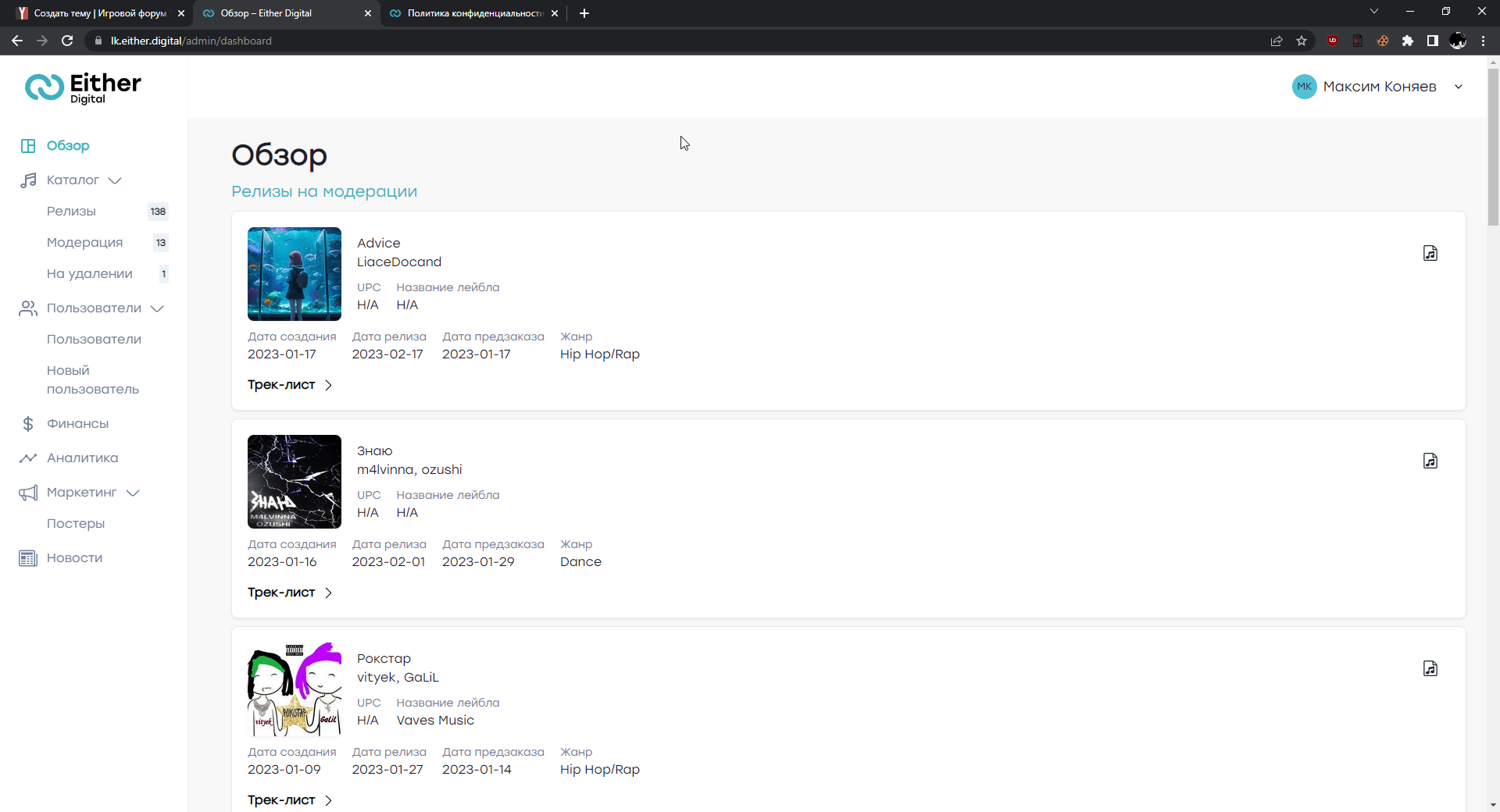This screenshot has width=1500, height=812.
Task: Bookmark this page with the star icon
Action: click(1302, 41)
